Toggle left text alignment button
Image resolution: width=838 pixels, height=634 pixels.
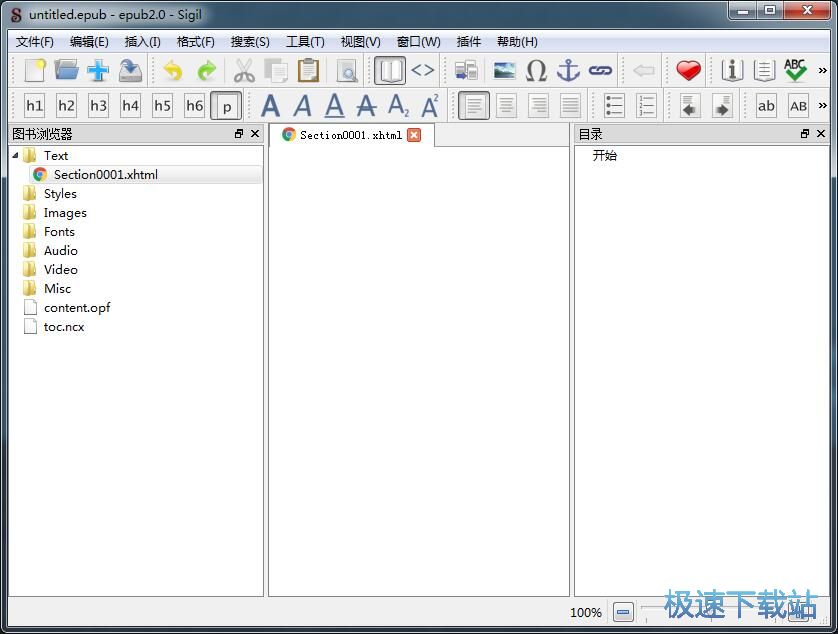point(474,105)
